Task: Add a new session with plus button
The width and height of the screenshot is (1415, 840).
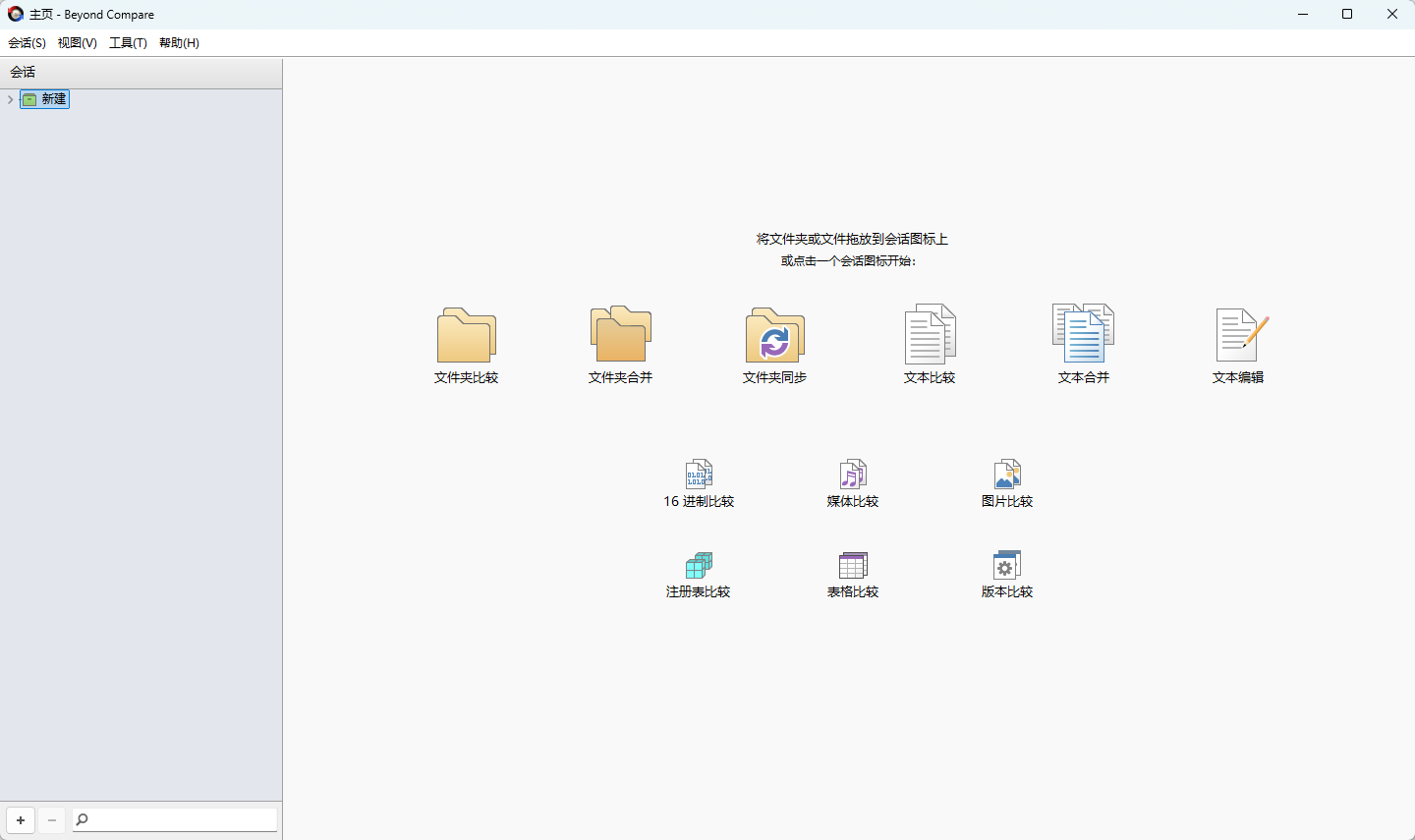Action: [x=21, y=819]
